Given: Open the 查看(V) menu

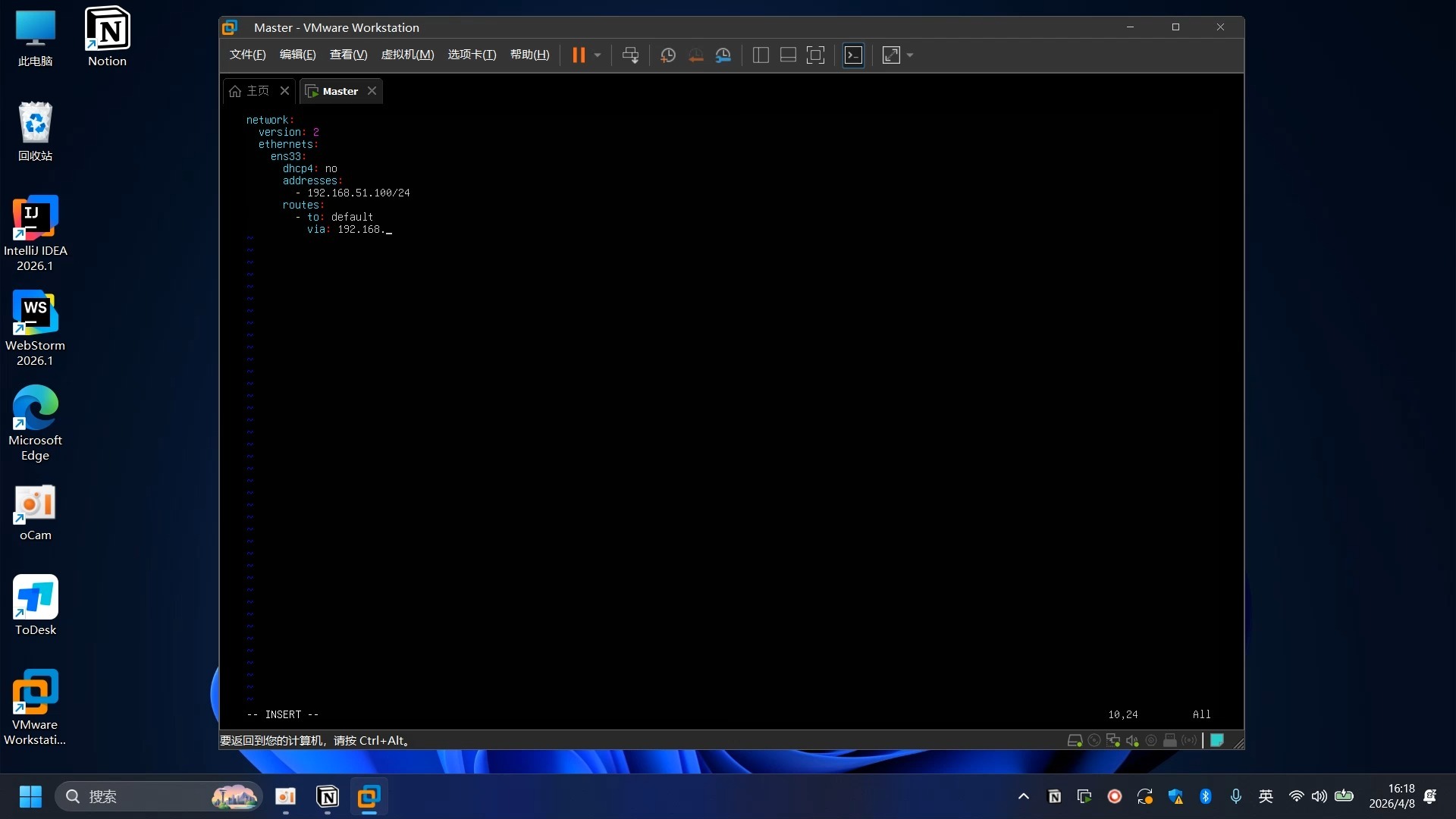Looking at the screenshot, I should tap(348, 55).
